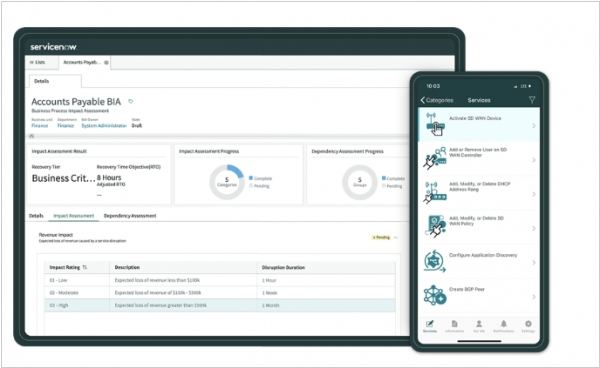
Task: Open the Add, Modify, or Delete SD WAN Policy chevron
Action: pyautogui.click(x=534, y=228)
